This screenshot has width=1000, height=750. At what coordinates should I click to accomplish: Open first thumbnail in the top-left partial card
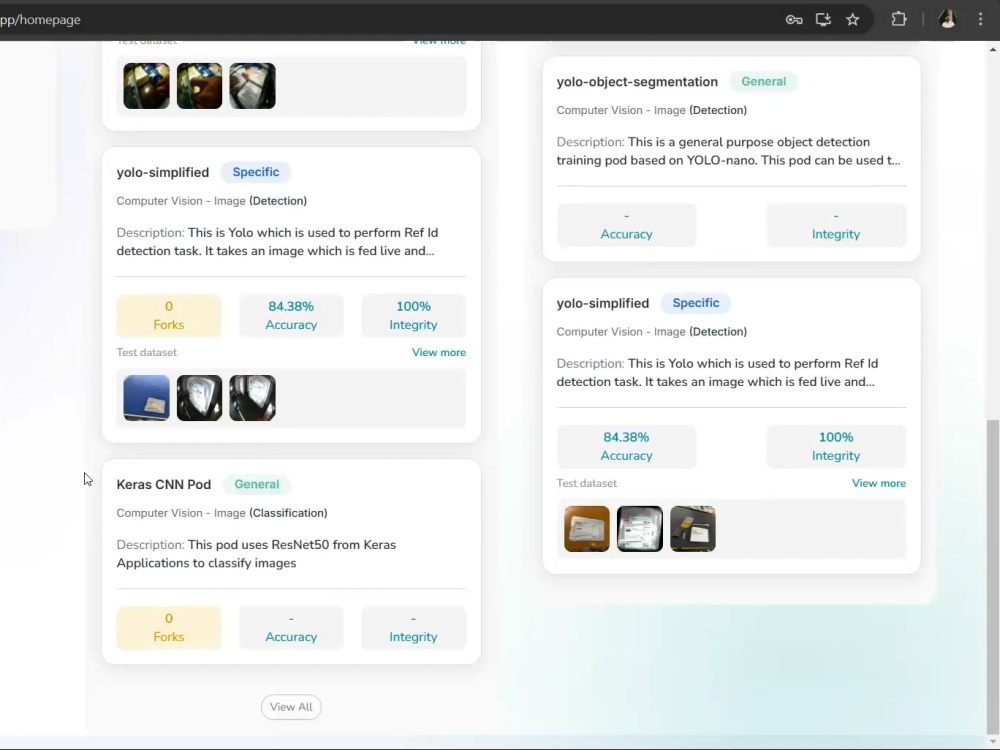147,85
